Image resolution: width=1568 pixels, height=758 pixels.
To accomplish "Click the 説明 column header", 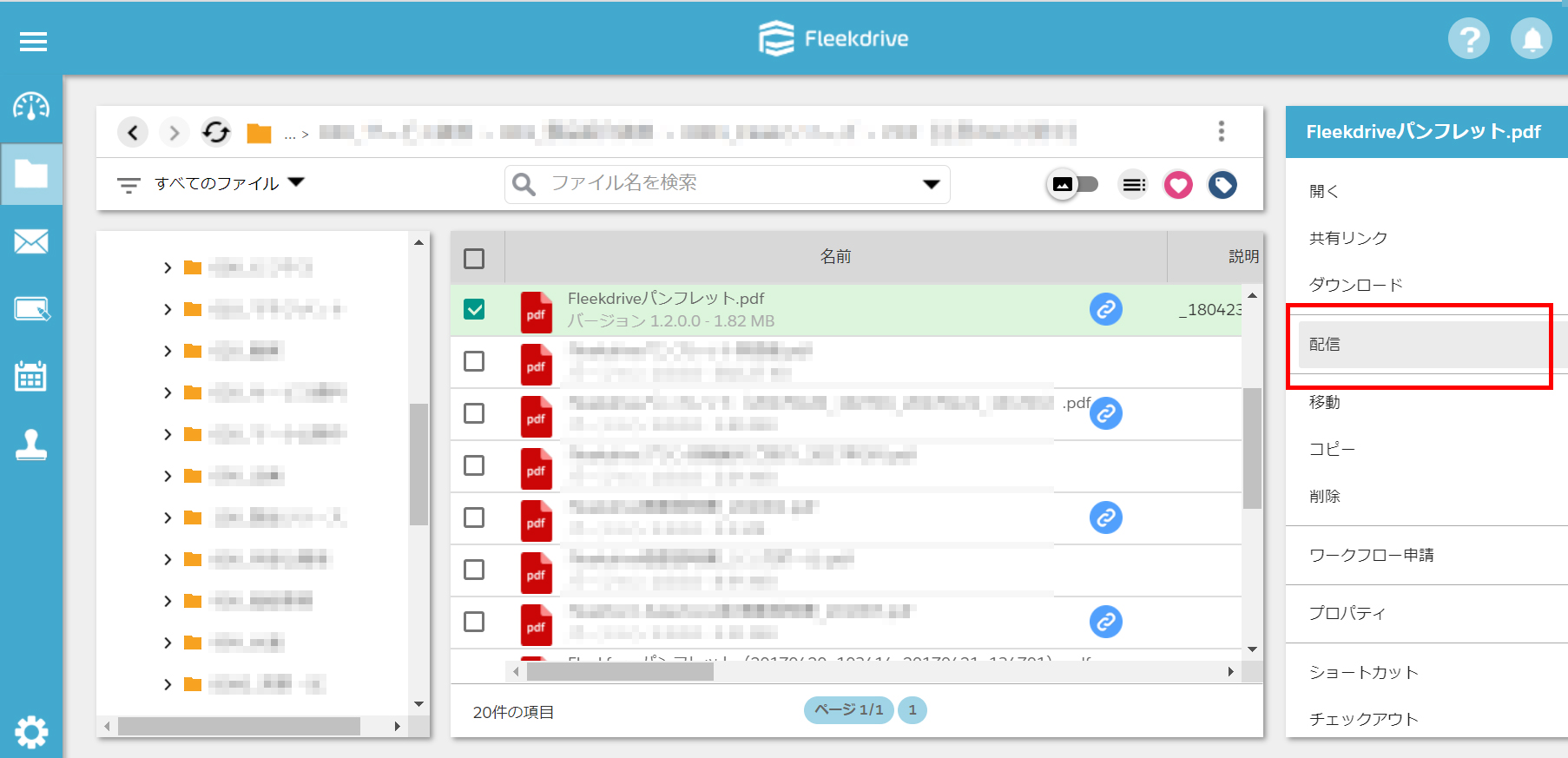I will [x=1243, y=257].
